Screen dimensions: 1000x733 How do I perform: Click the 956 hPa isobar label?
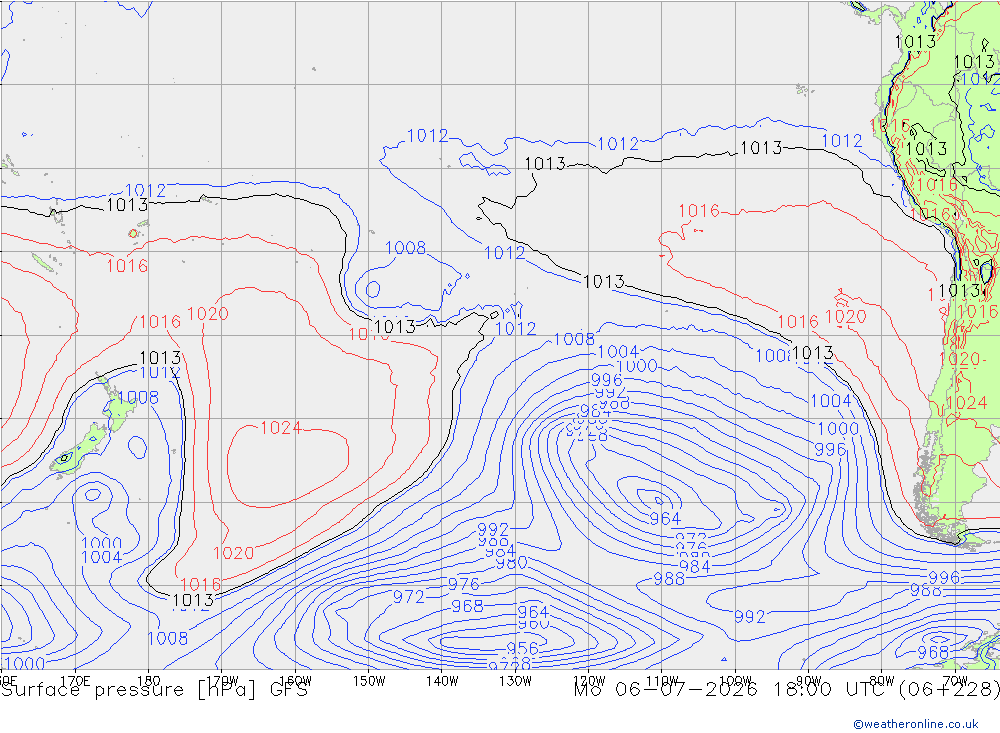point(522,649)
